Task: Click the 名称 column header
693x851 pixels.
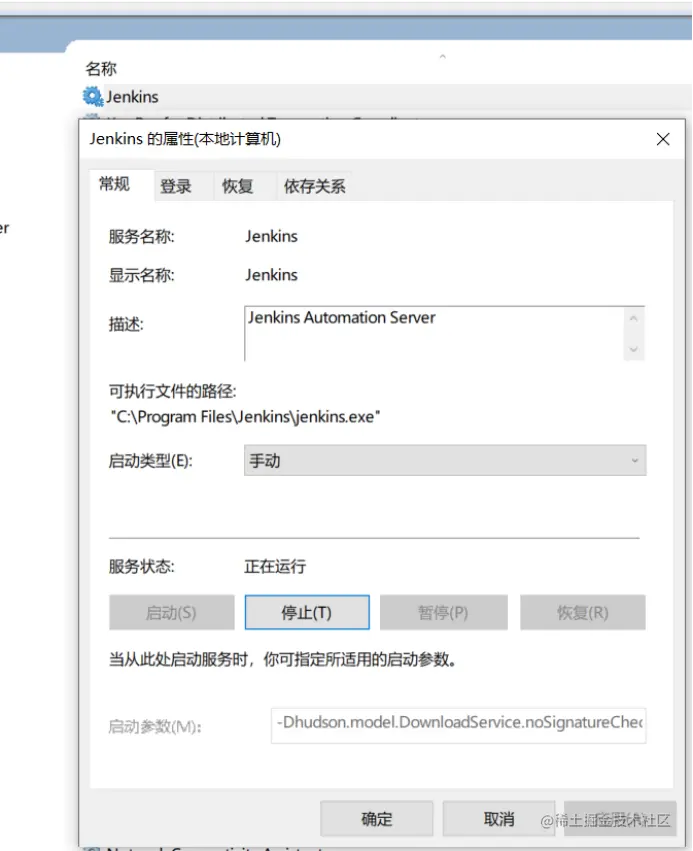Action: (x=101, y=68)
